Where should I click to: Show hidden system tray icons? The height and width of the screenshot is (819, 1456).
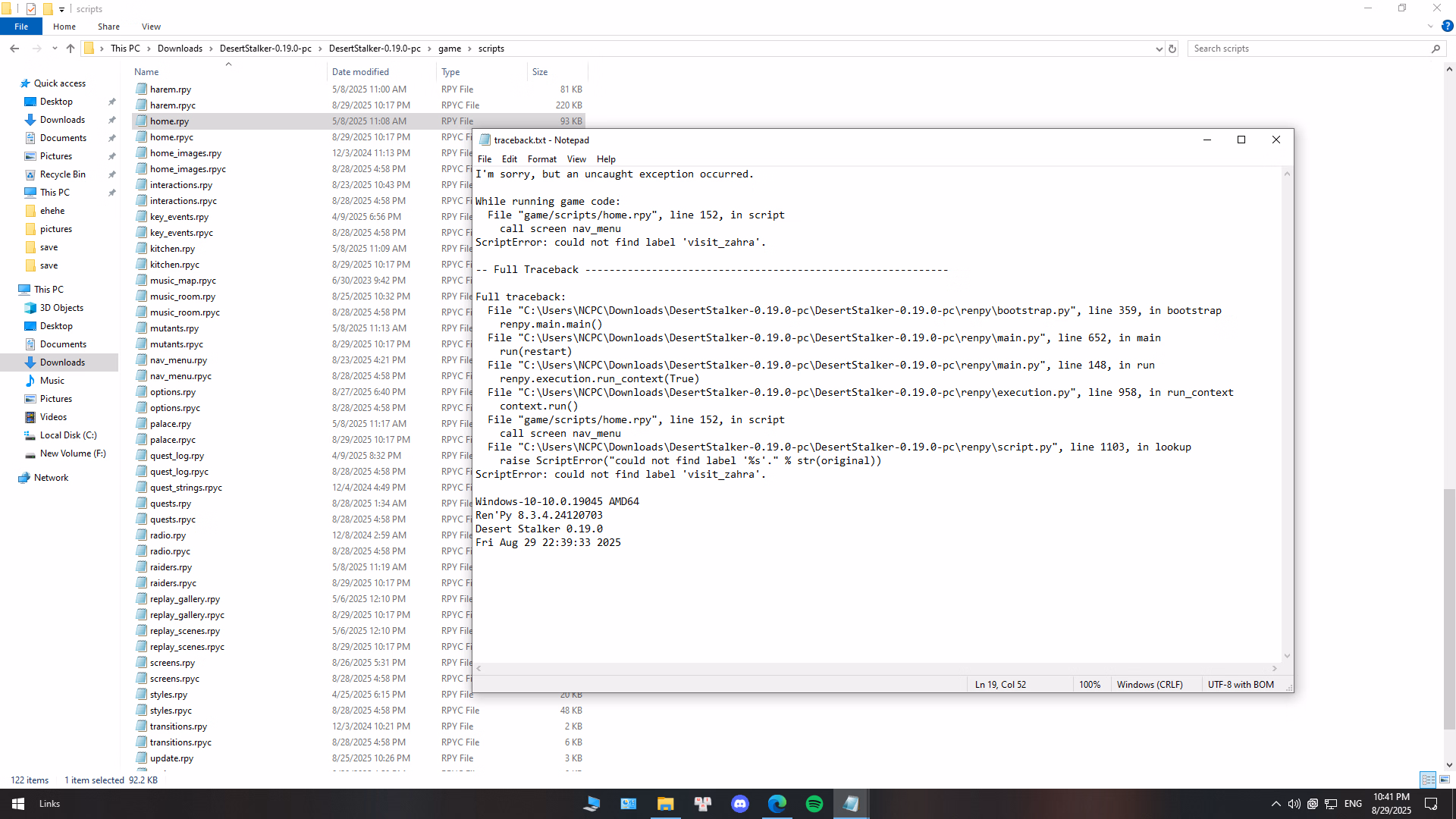(x=1276, y=804)
